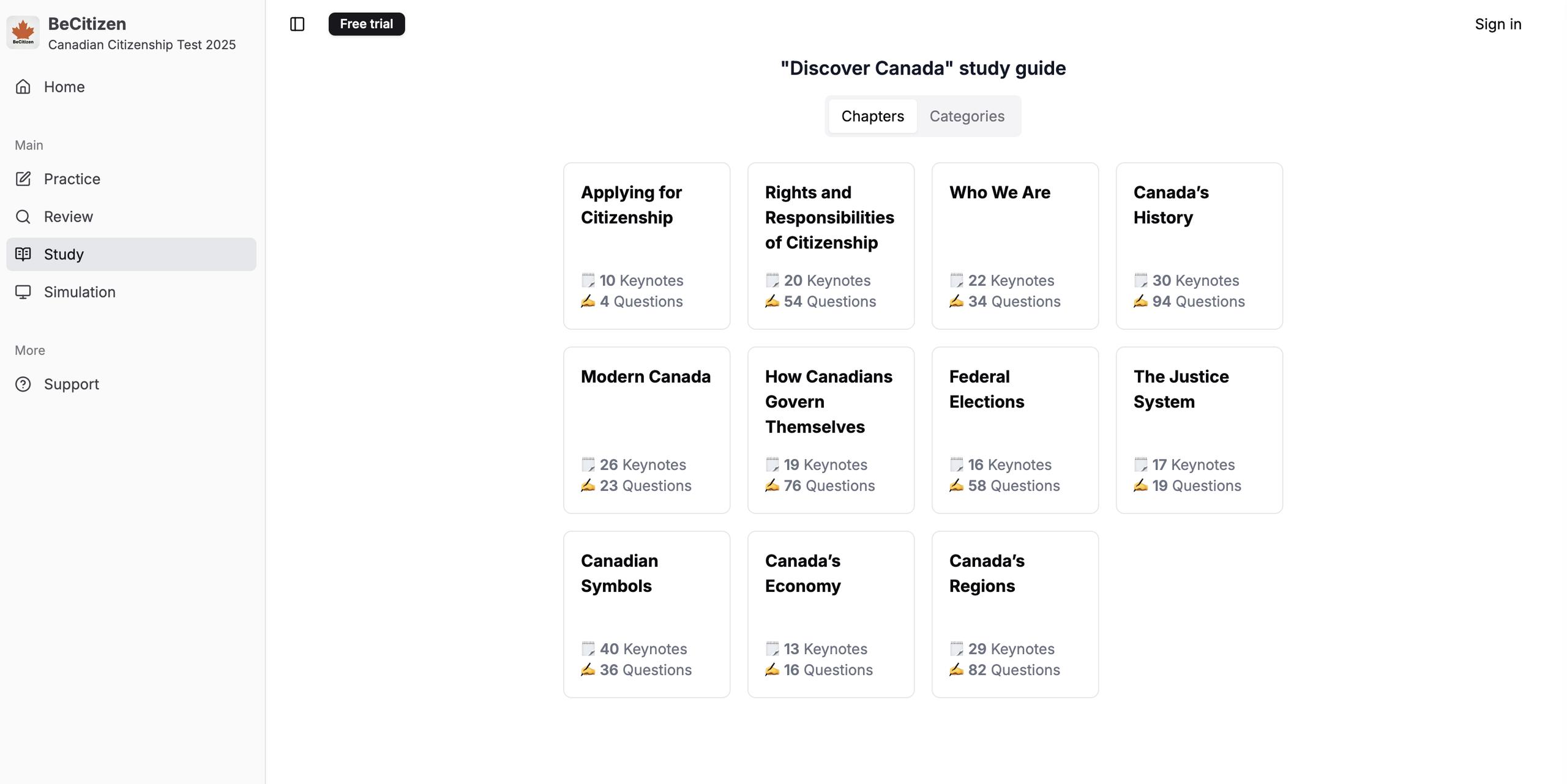Switch to the Categories tab

pyautogui.click(x=967, y=116)
